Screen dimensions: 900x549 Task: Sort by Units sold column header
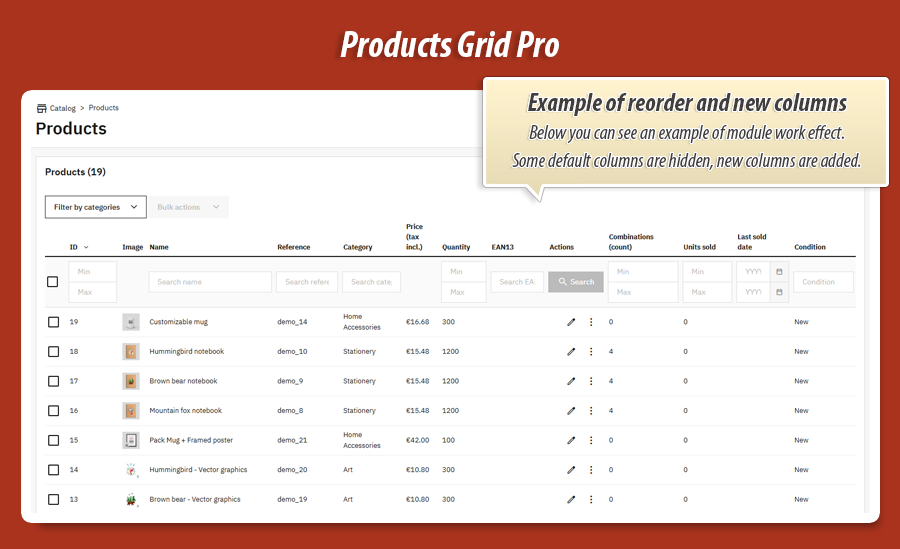[699, 247]
